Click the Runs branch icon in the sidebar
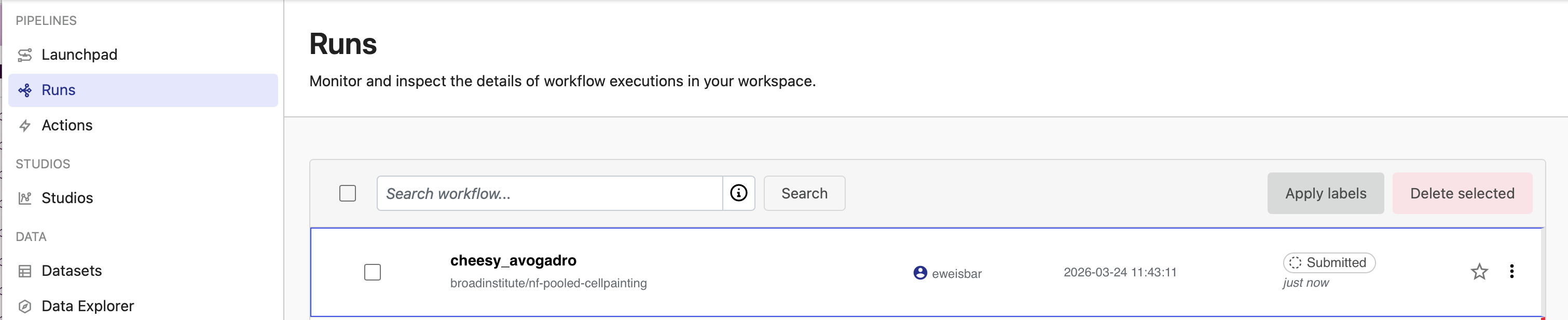This screenshot has width=1568, height=320. pyautogui.click(x=24, y=89)
